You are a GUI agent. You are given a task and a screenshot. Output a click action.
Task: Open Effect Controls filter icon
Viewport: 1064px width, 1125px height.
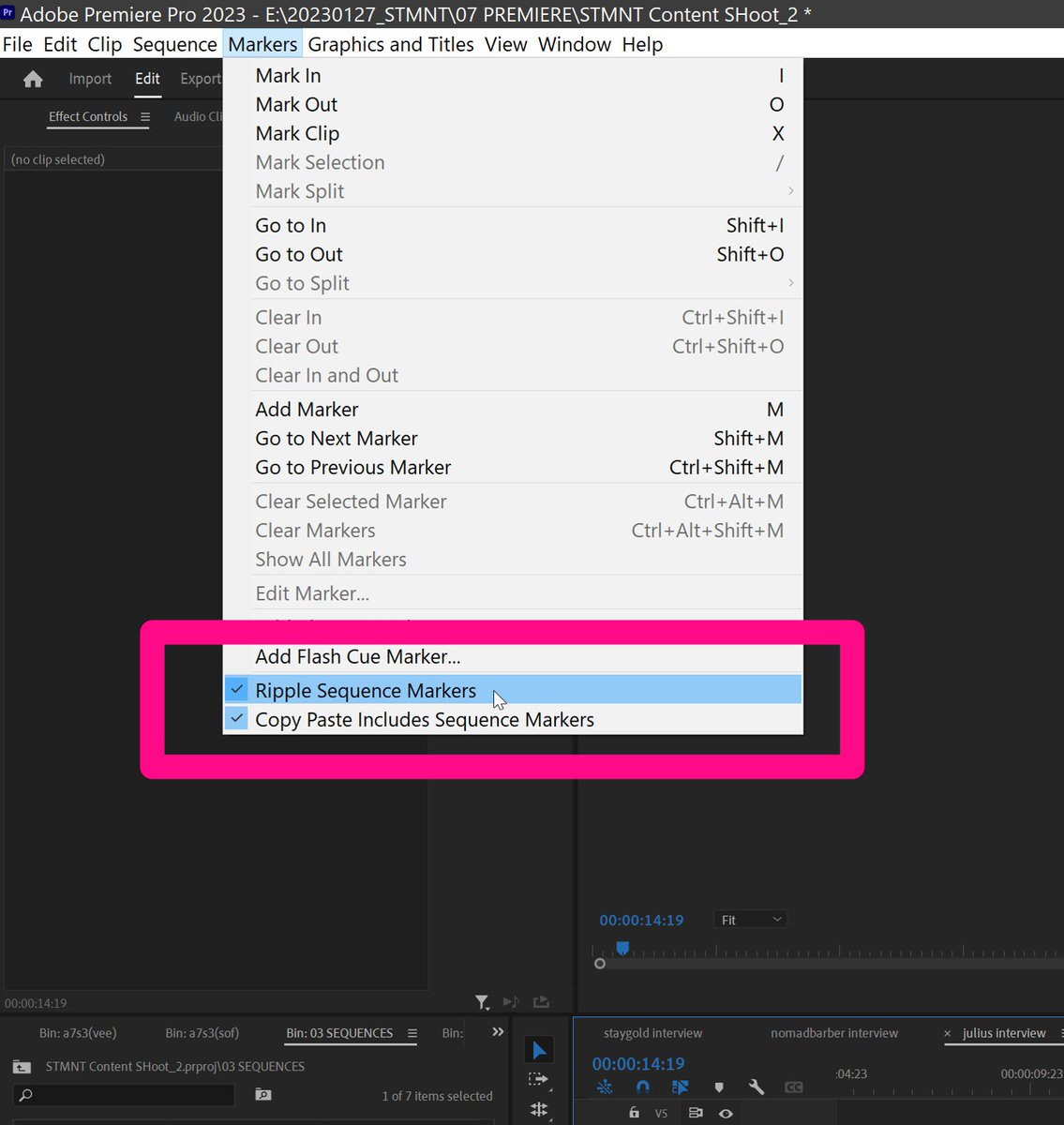(x=482, y=1002)
